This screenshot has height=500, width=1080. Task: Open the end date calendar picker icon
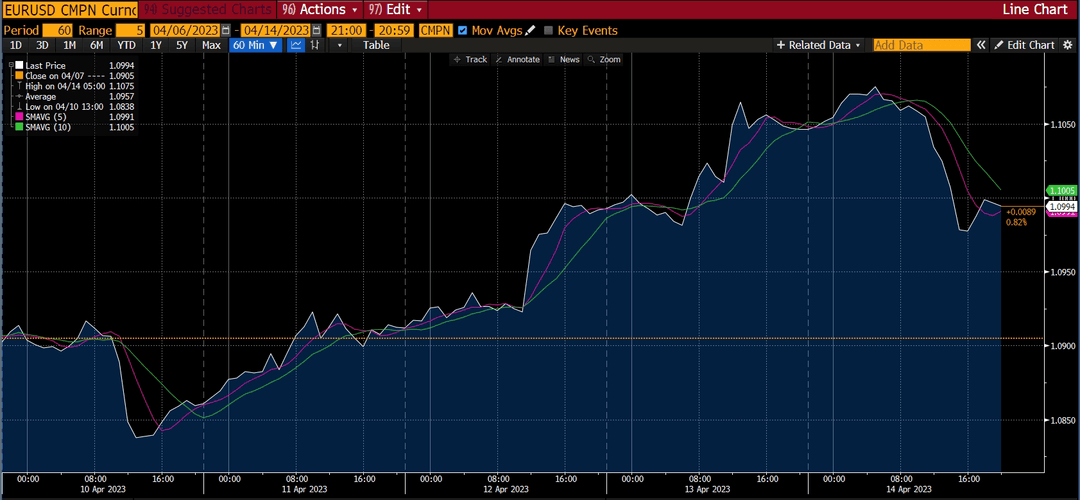pos(316,30)
